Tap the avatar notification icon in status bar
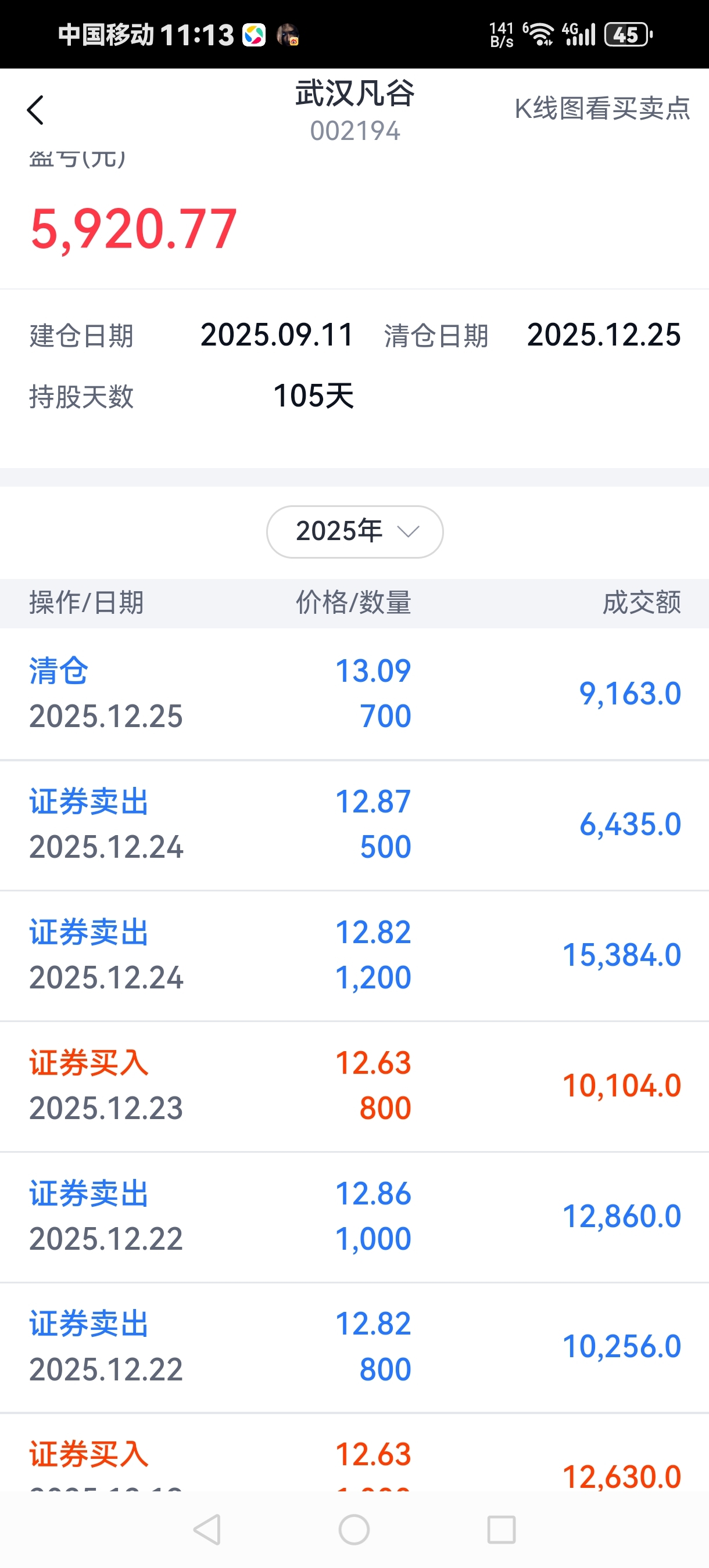709x1568 pixels. (x=288, y=35)
